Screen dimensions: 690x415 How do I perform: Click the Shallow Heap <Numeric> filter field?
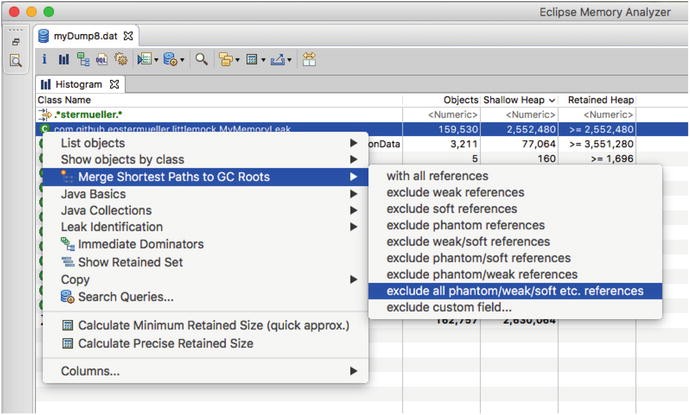click(x=519, y=115)
